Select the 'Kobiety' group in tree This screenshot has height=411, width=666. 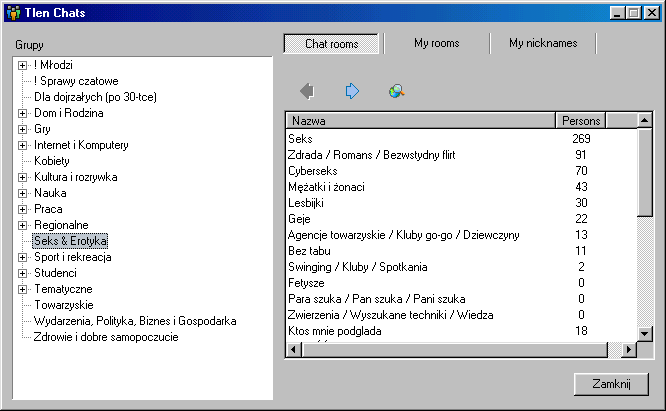[x=51, y=161]
